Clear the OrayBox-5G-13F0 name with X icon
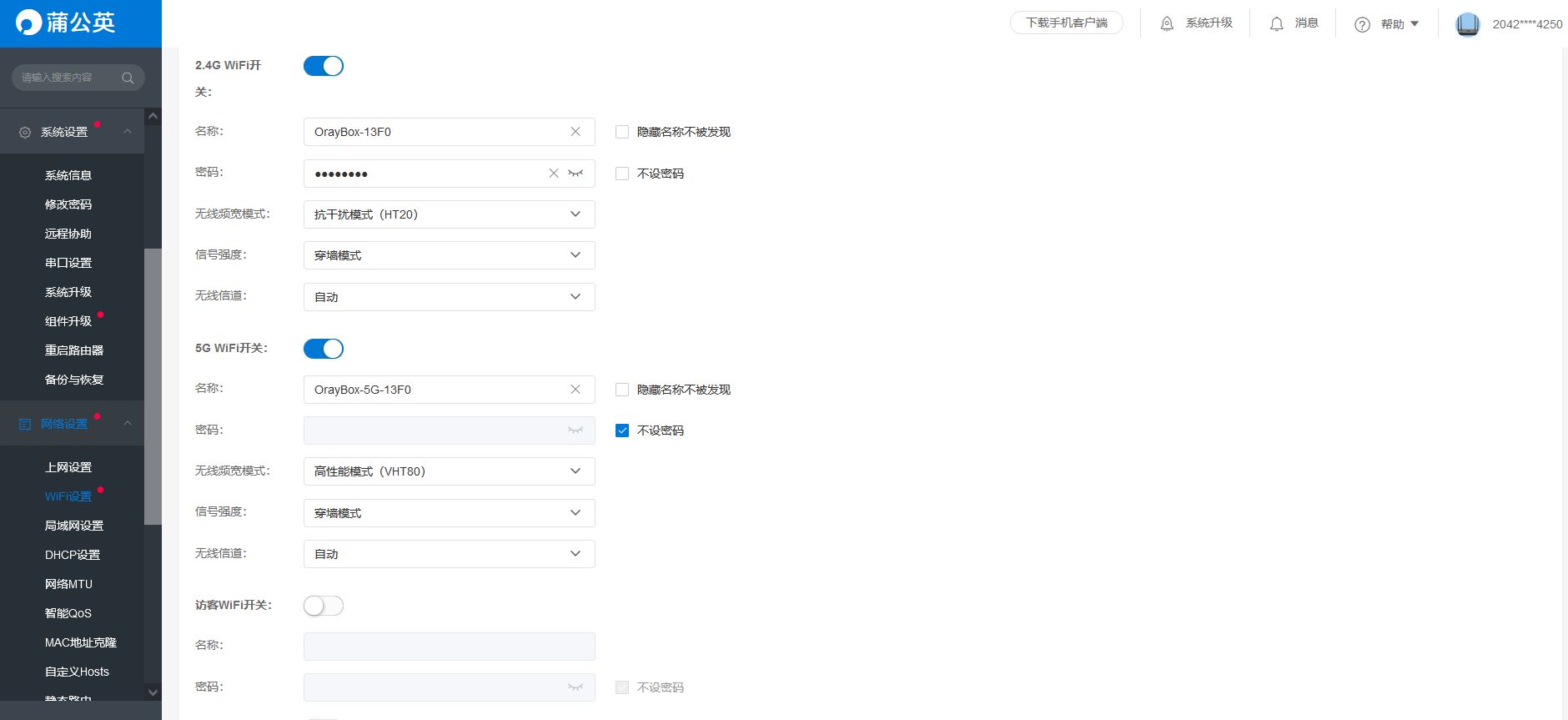This screenshot has height=720, width=1568. [x=575, y=390]
